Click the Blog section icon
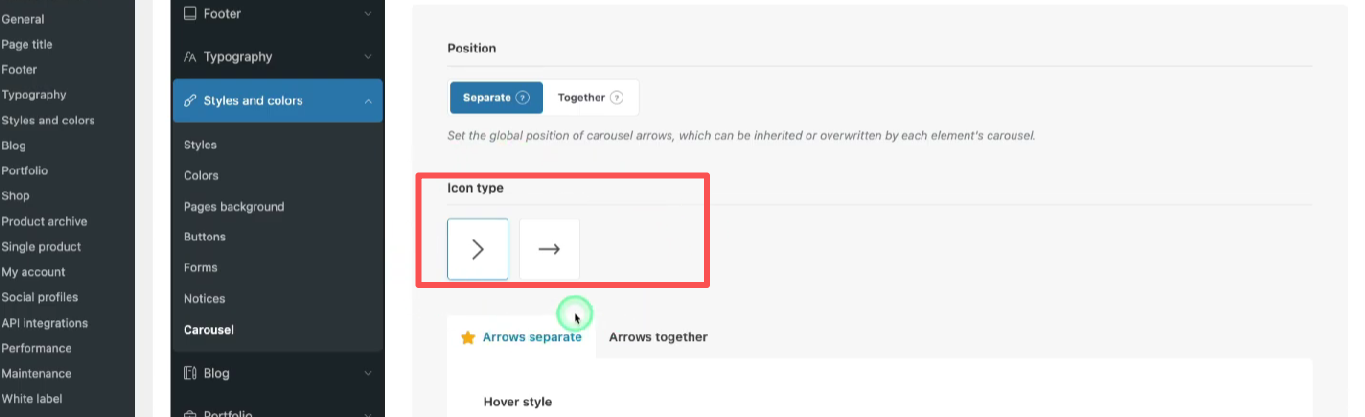1365x417 pixels. pyautogui.click(x=190, y=373)
